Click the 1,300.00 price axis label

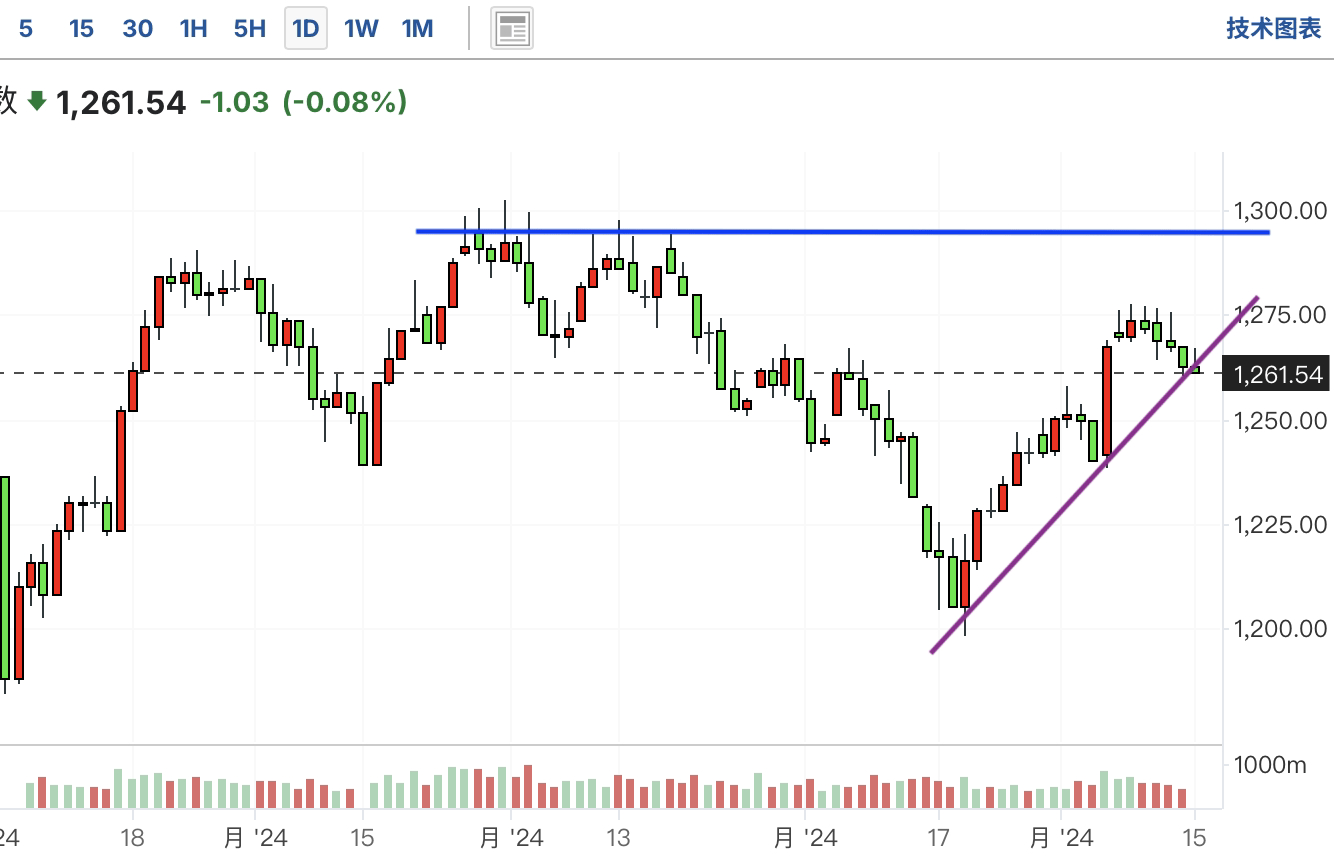1281,210
